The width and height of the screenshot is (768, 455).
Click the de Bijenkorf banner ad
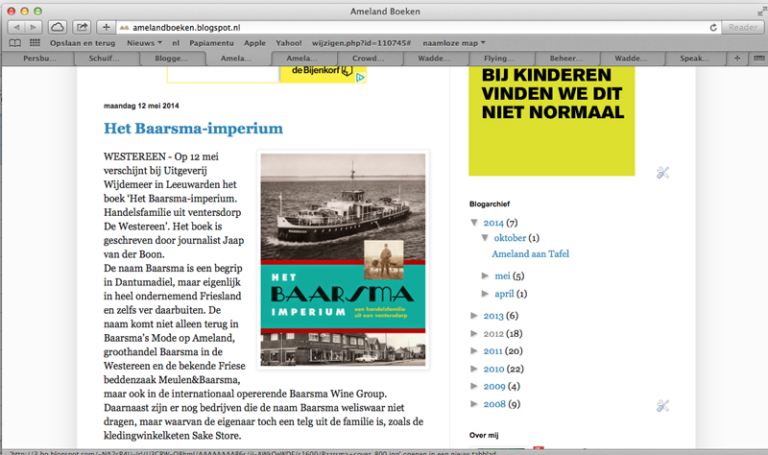click(x=266, y=74)
